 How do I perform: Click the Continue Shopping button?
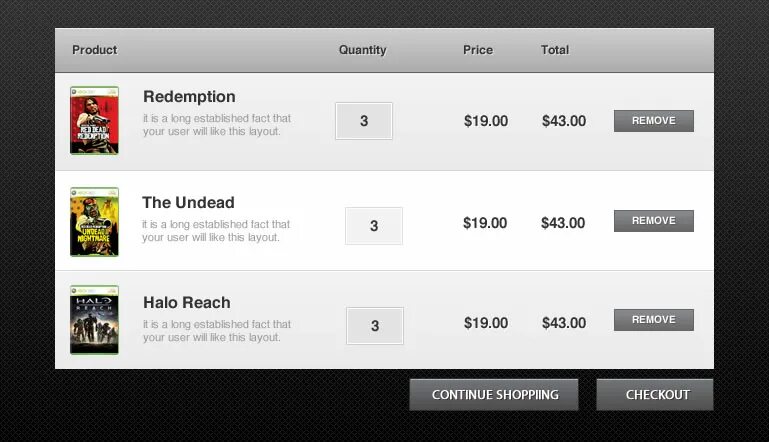coord(495,395)
